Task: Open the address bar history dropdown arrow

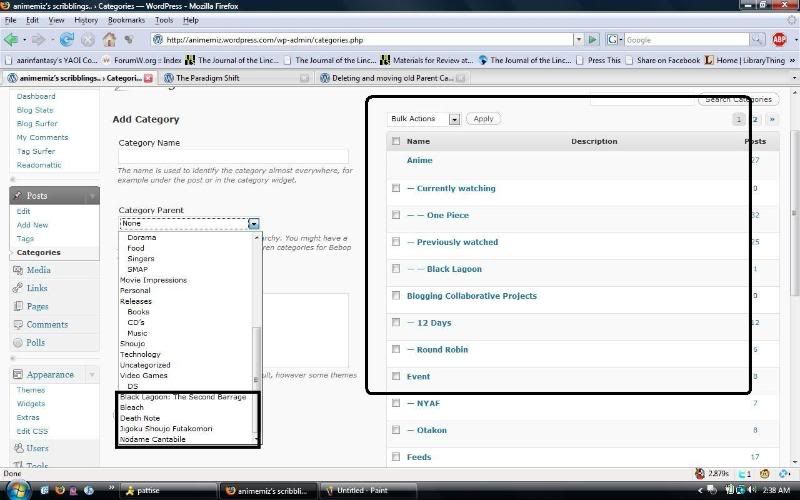Action: [579, 40]
